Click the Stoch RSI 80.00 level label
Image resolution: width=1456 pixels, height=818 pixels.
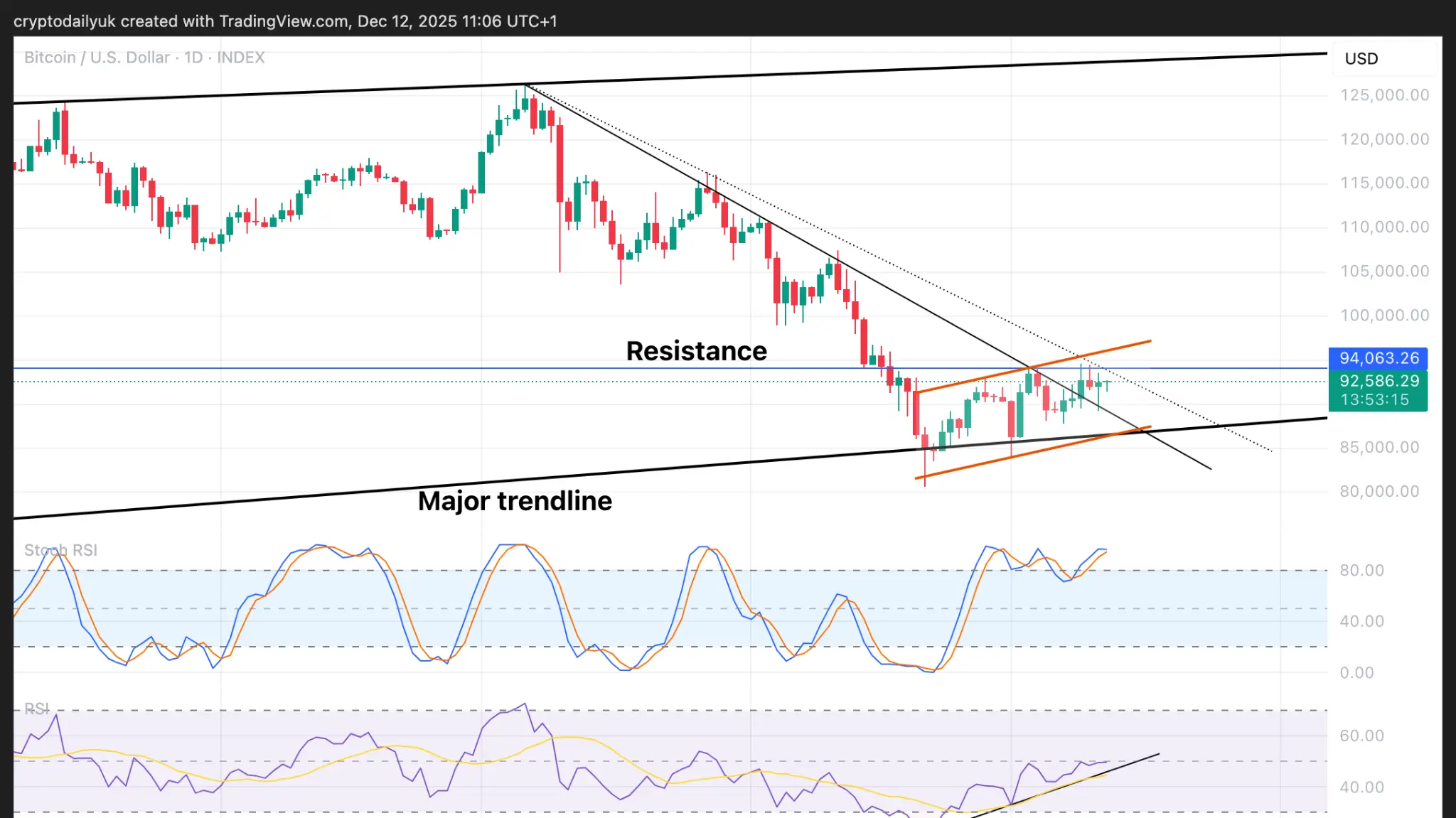(x=1361, y=571)
